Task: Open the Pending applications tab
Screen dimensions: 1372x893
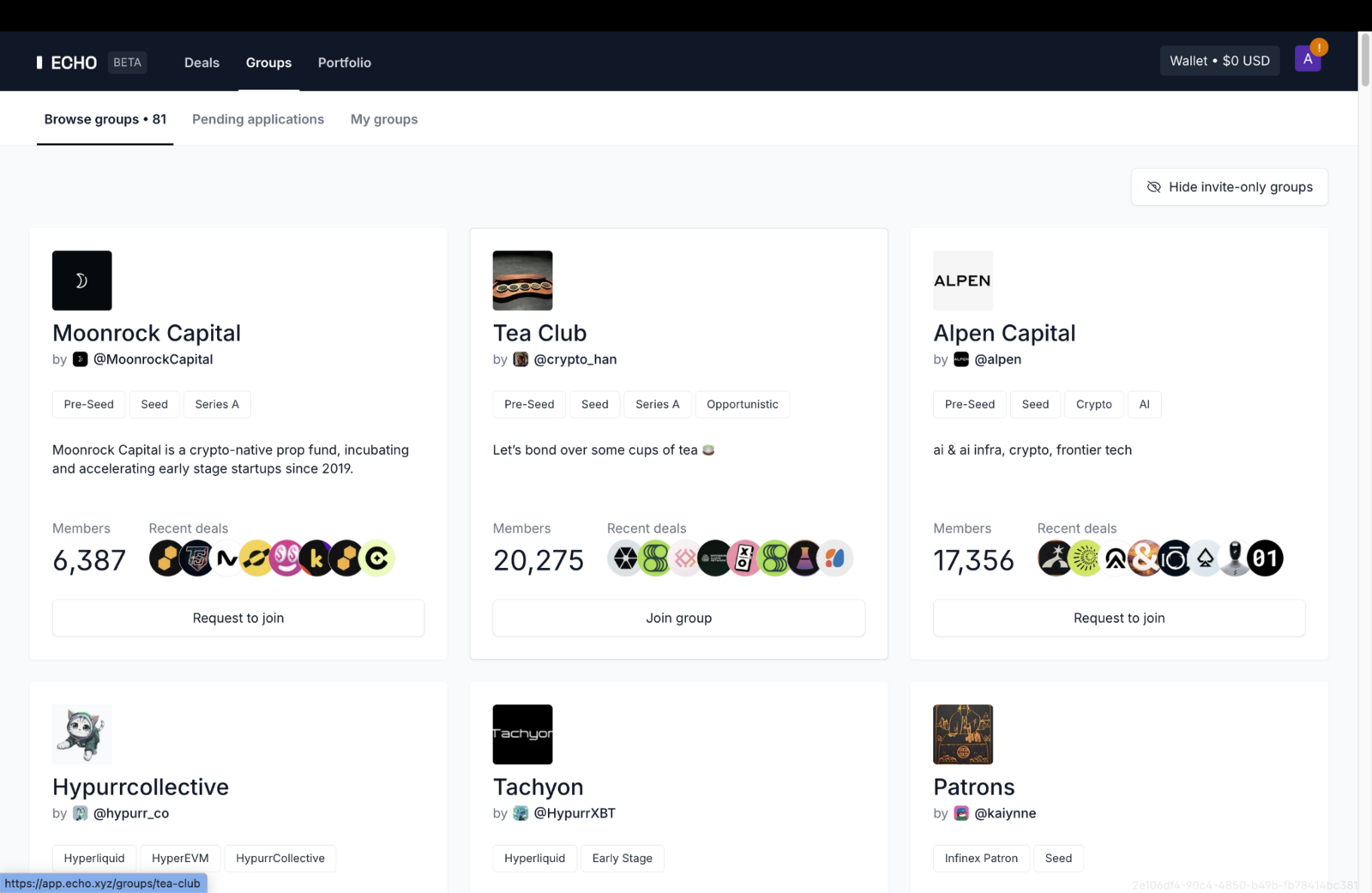Action: [258, 119]
